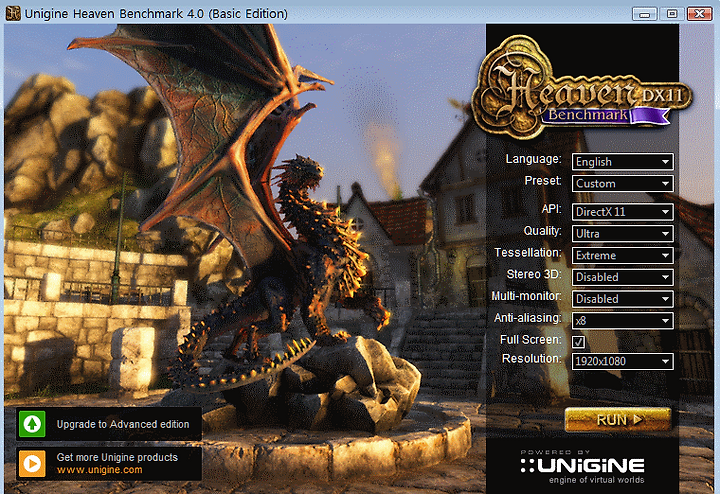The width and height of the screenshot is (720, 494).
Task: Click the Unigine engine logo
Action: tap(583, 466)
